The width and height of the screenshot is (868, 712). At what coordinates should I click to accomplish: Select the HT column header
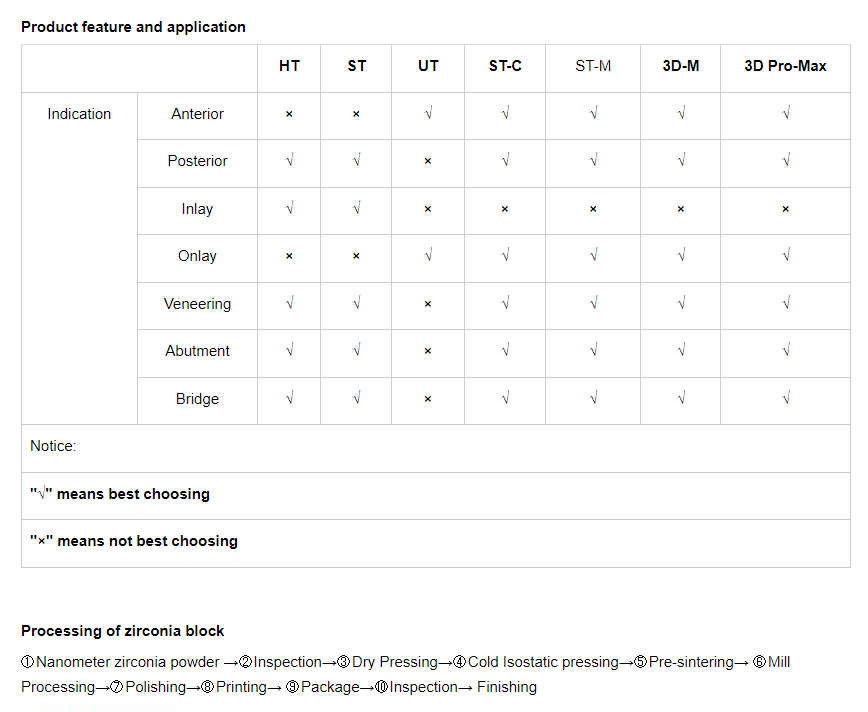(289, 66)
